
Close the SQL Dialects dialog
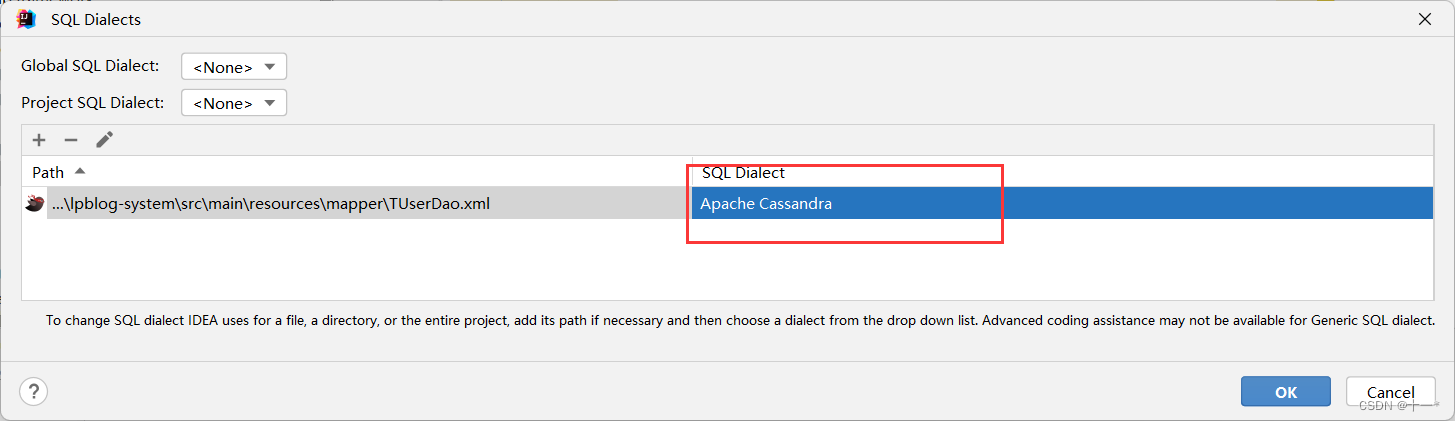tap(1424, 19)
